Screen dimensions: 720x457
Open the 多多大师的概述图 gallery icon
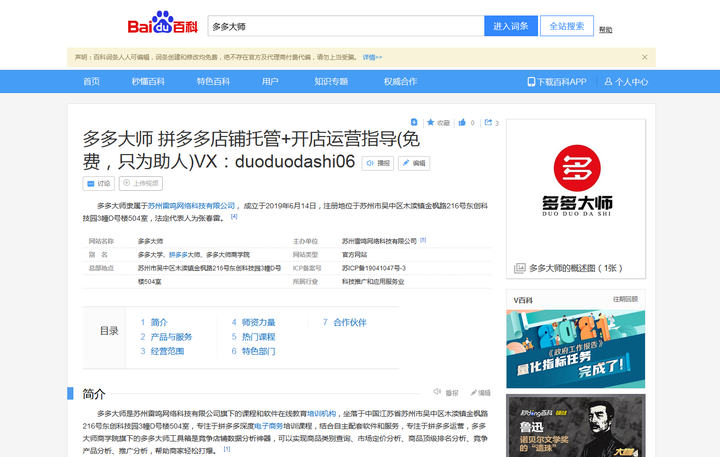click(x=519, y=268)
